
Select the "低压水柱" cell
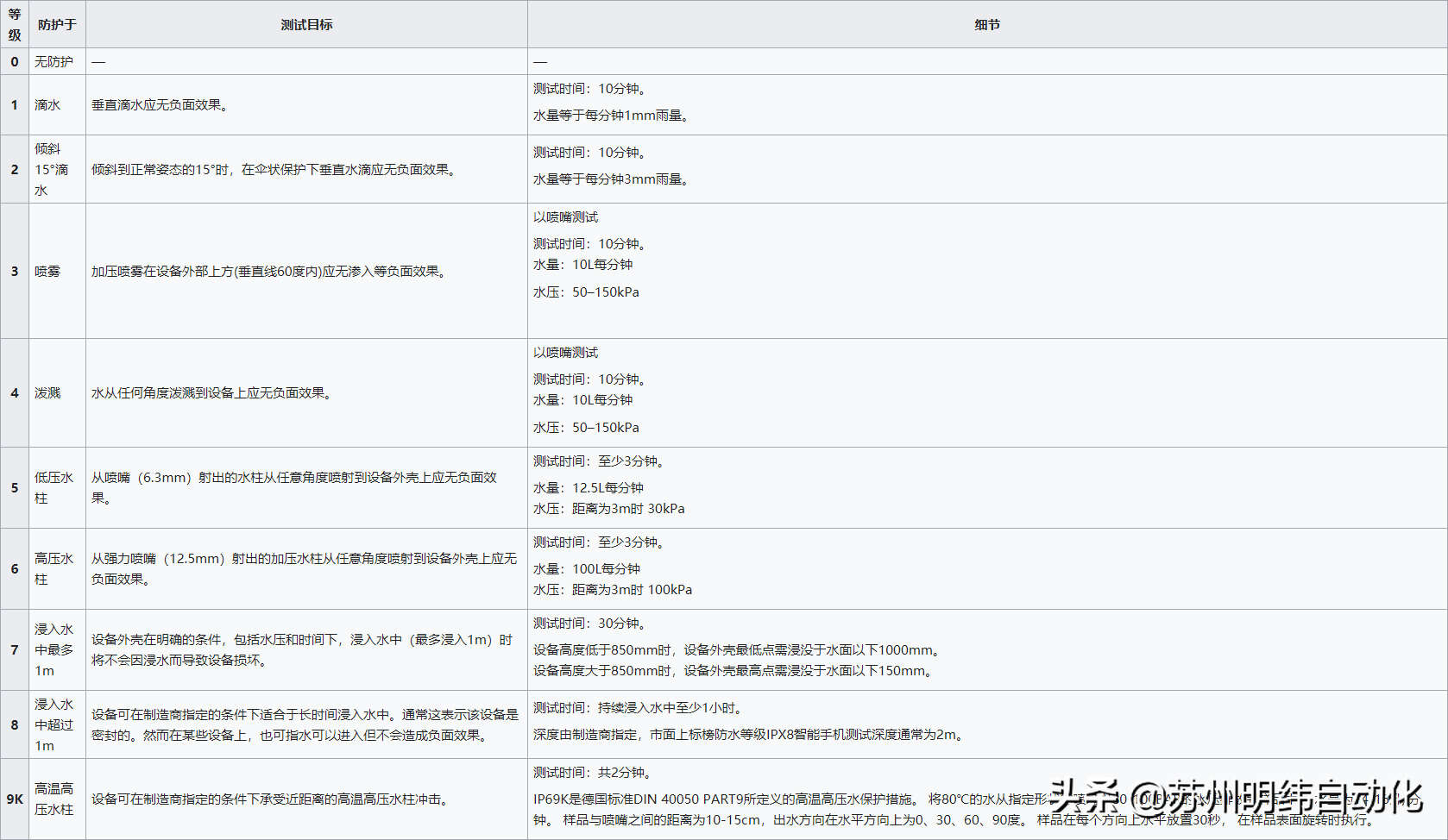coord(54,488)
